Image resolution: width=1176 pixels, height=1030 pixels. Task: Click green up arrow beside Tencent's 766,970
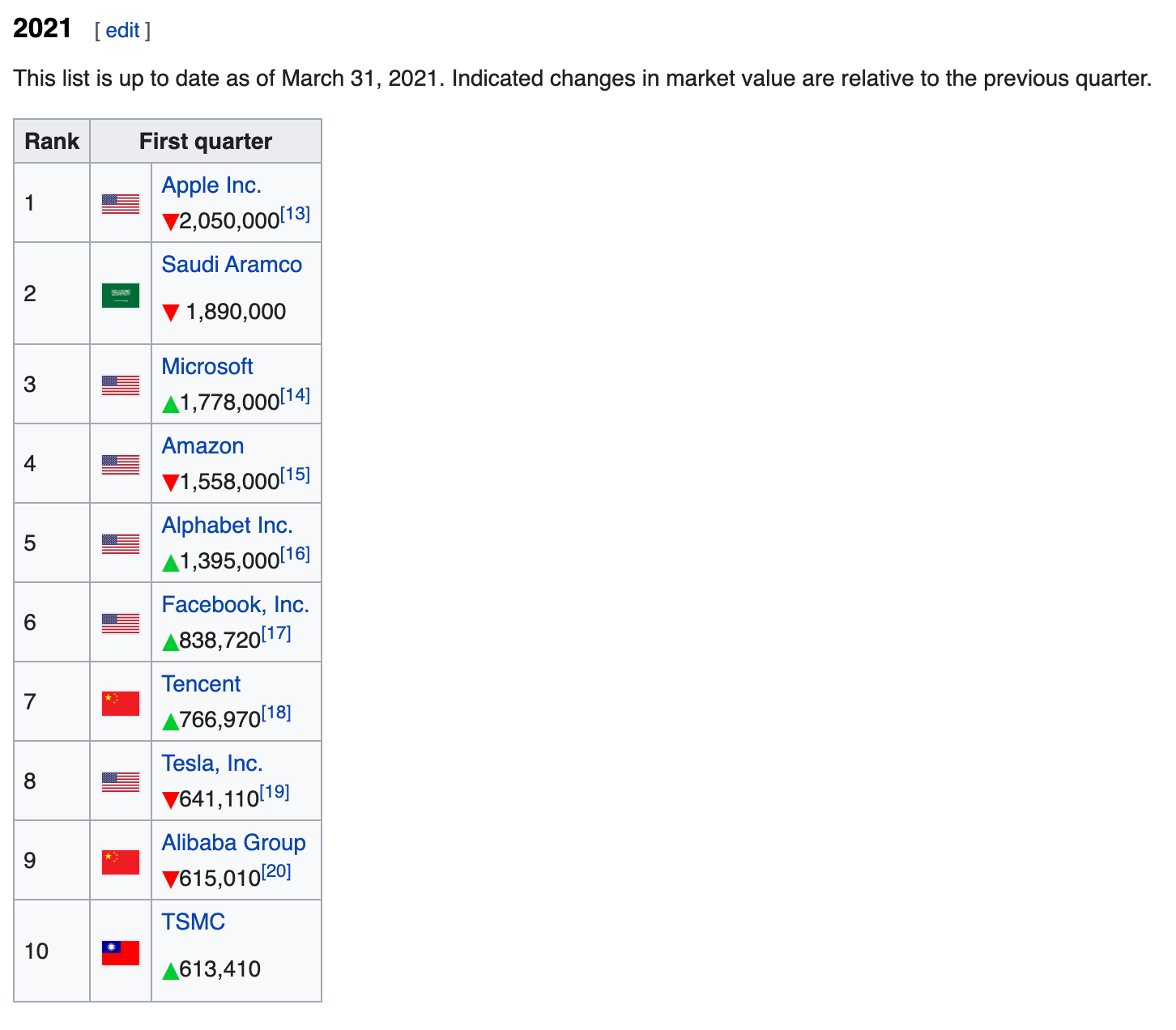click(170, 721)
